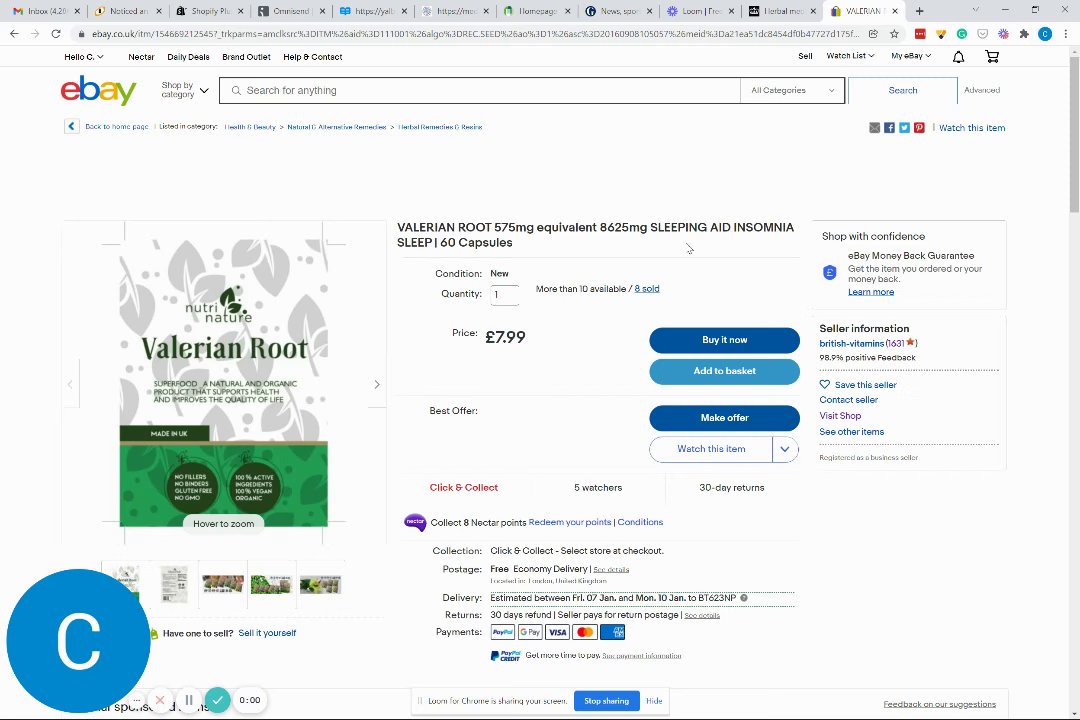Viewport: 1080px width, 720px height.
Task: Click in Search for anything field
Action: coord(480,90)
